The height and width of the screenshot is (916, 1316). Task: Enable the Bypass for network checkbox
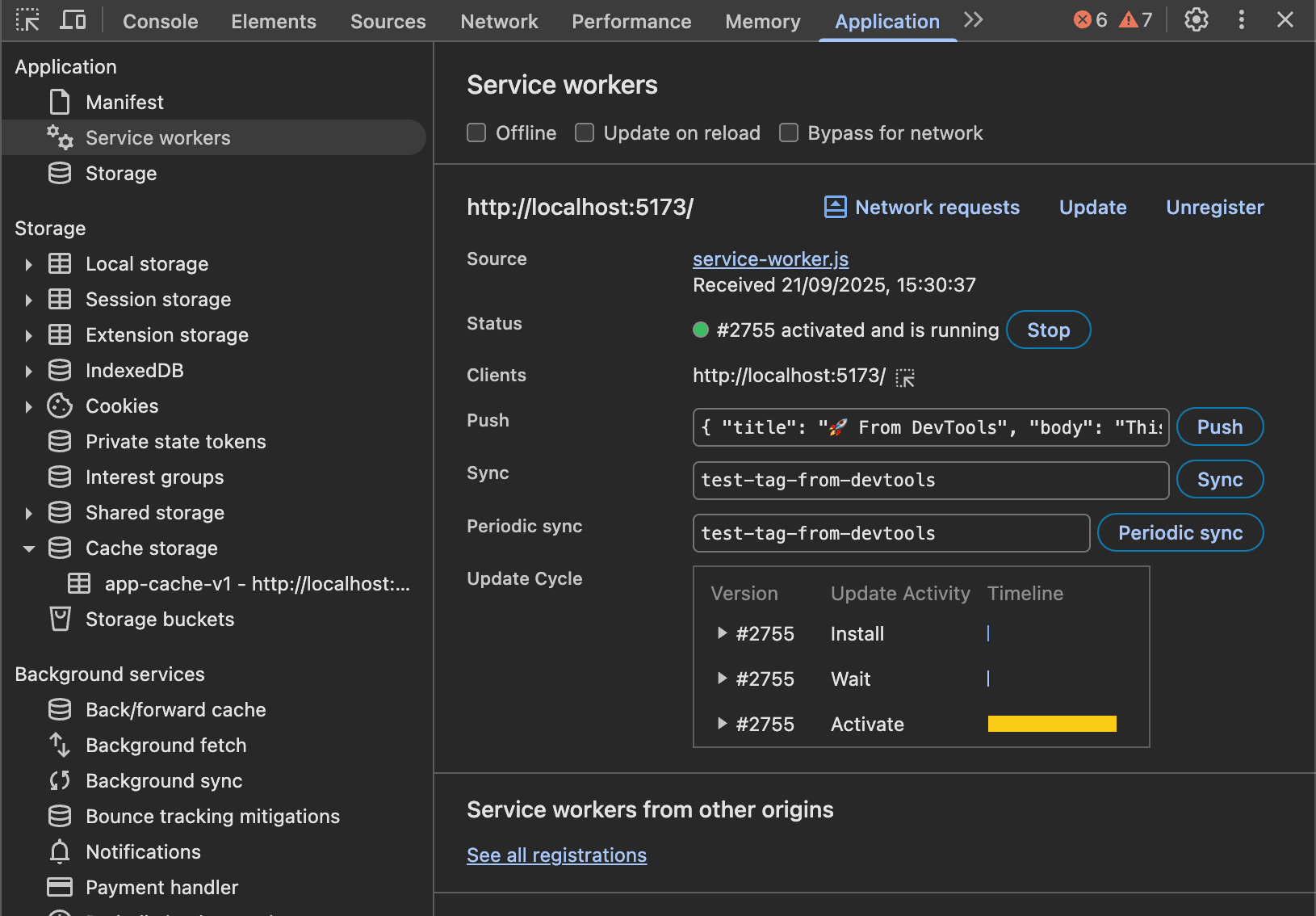(x=789, y=132)
